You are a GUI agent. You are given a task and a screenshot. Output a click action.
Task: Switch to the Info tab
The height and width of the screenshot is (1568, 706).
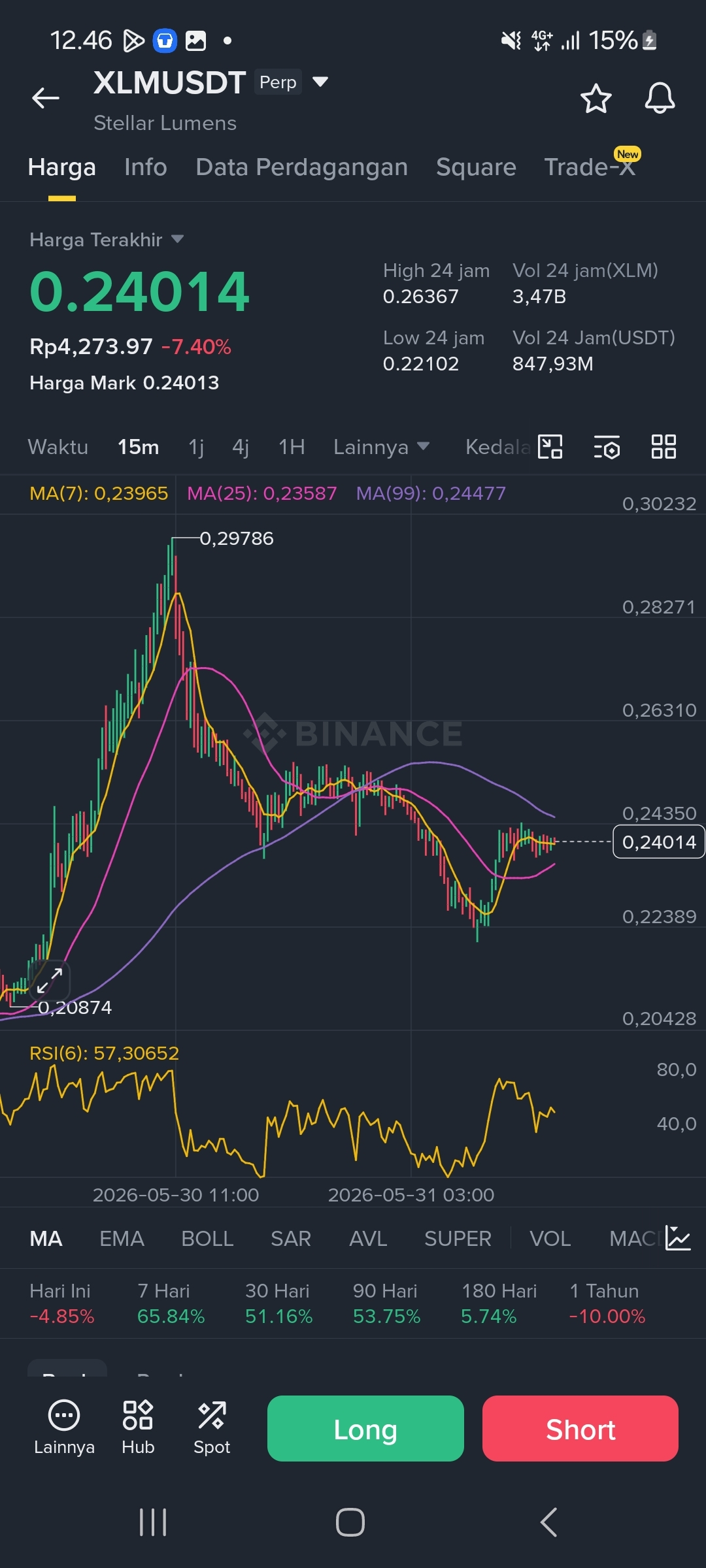[146, 167]
